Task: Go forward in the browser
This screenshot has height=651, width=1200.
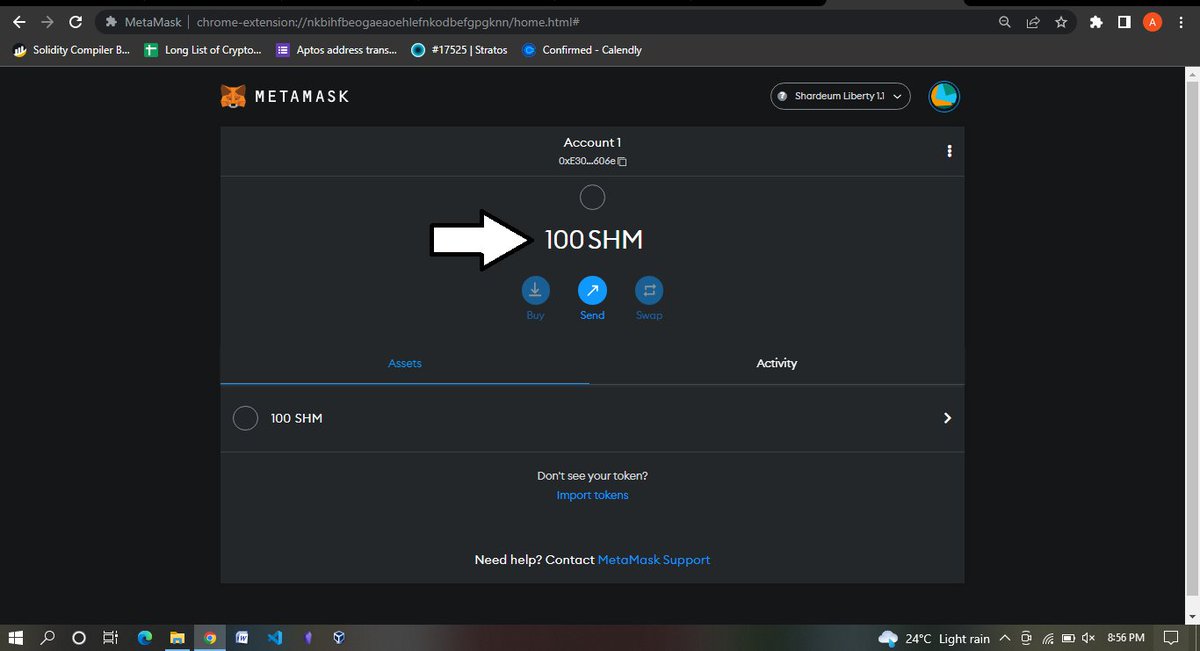Action: [x=47, y=21]
